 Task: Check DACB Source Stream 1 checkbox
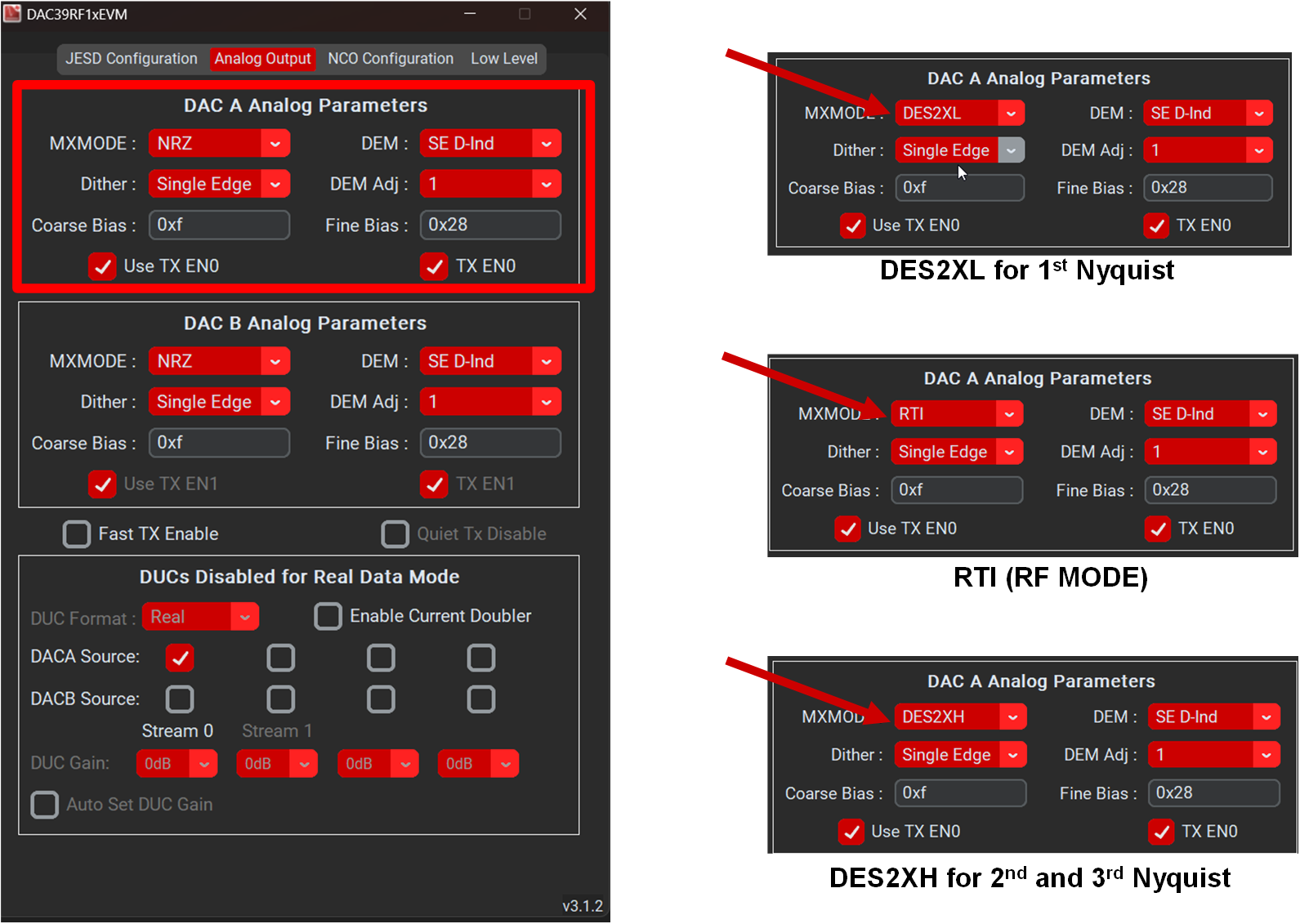[280, 699]
